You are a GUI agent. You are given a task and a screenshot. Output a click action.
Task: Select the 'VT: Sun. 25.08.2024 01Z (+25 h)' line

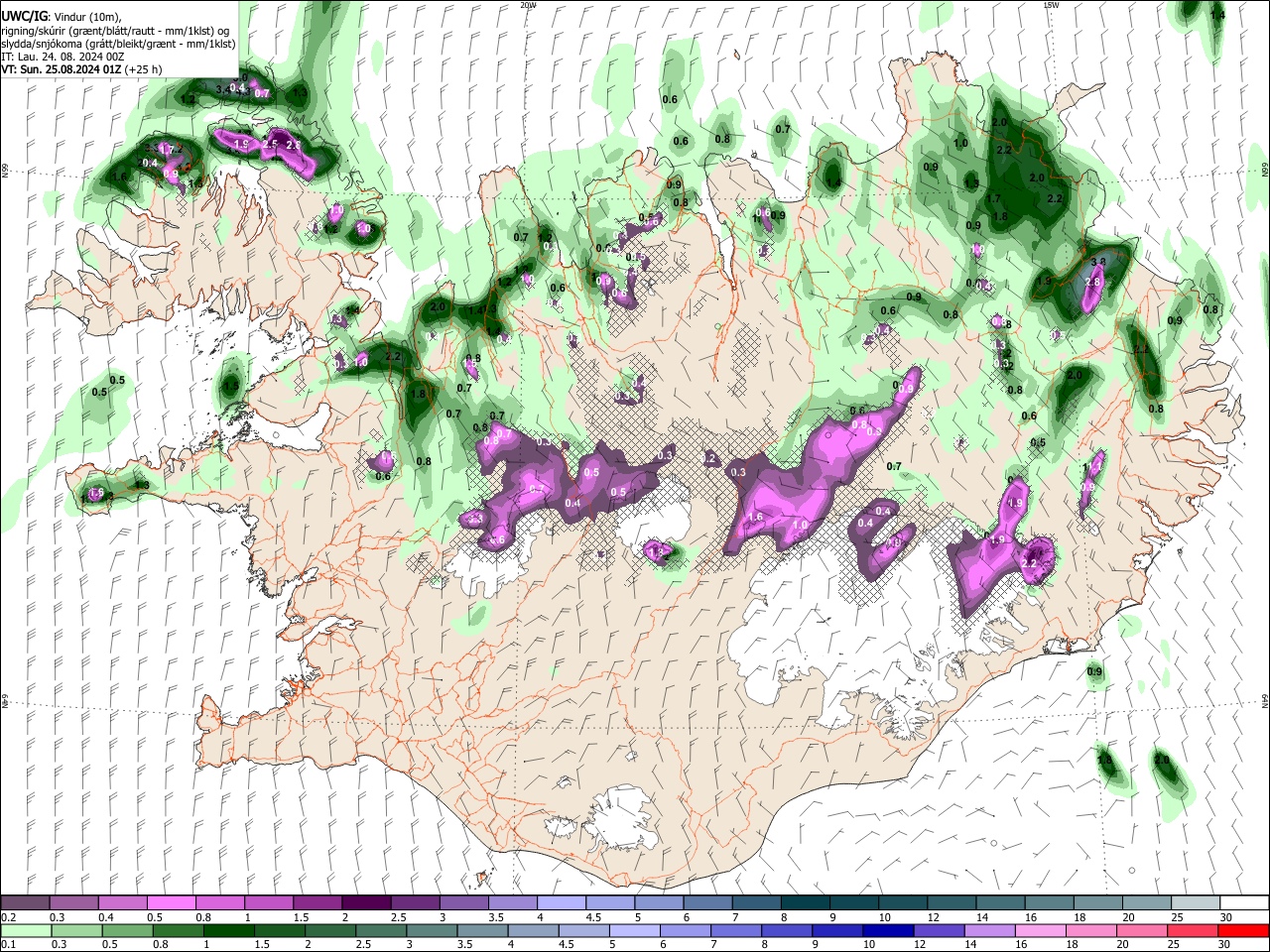(x=81, y=69)
